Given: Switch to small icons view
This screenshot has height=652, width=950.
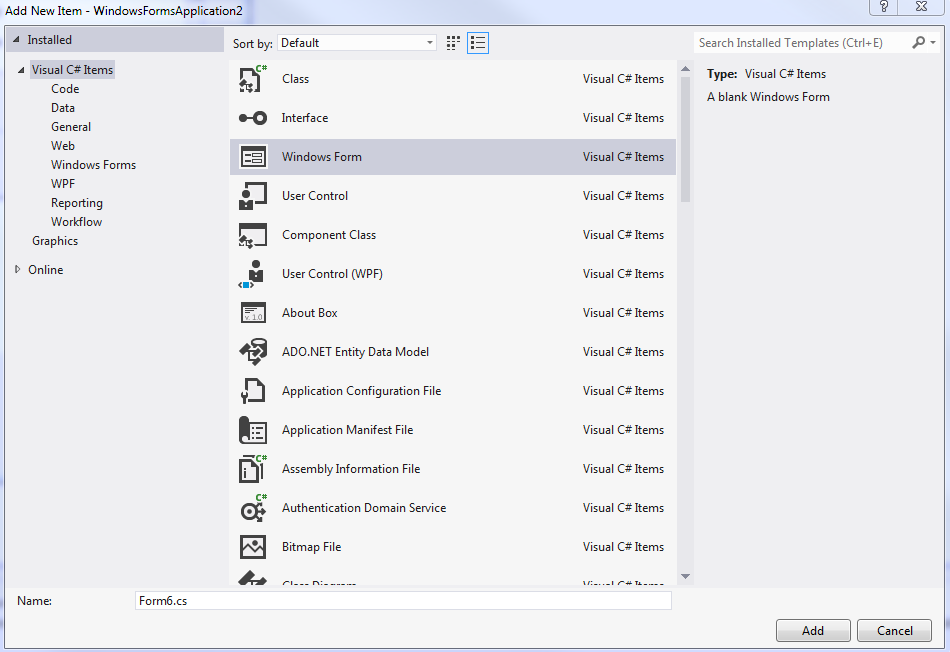Looking at the screenshot, I should tap(453, 43).
